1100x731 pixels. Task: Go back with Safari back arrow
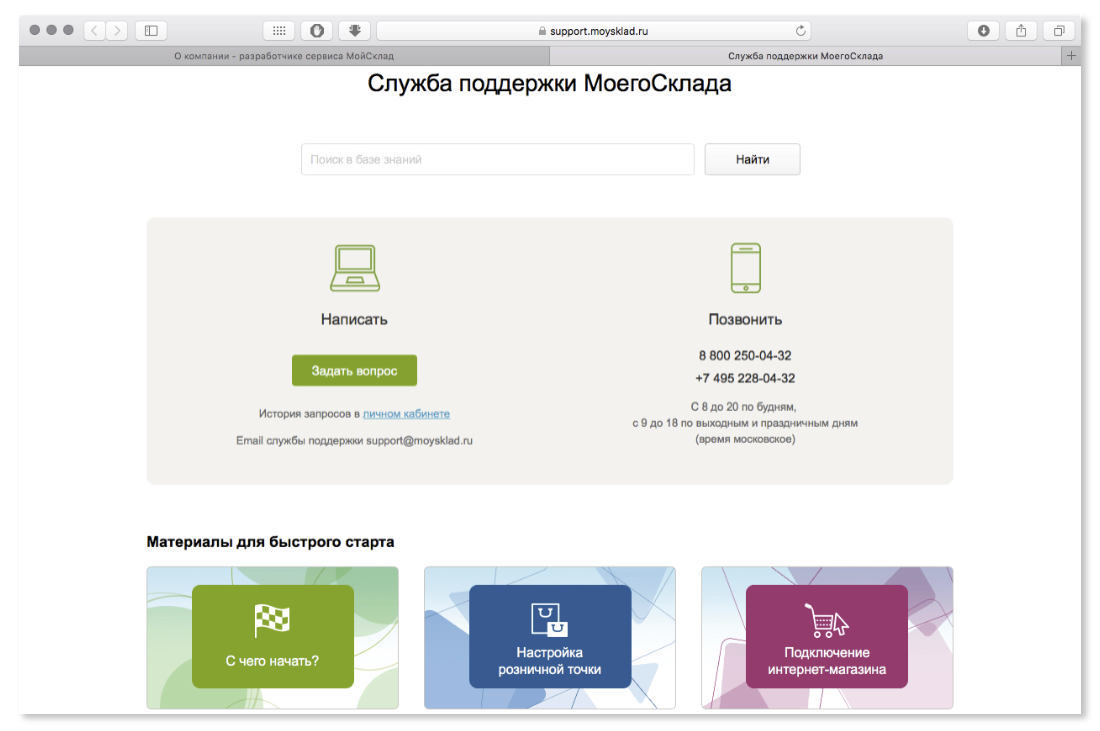[x=95, y=30]
